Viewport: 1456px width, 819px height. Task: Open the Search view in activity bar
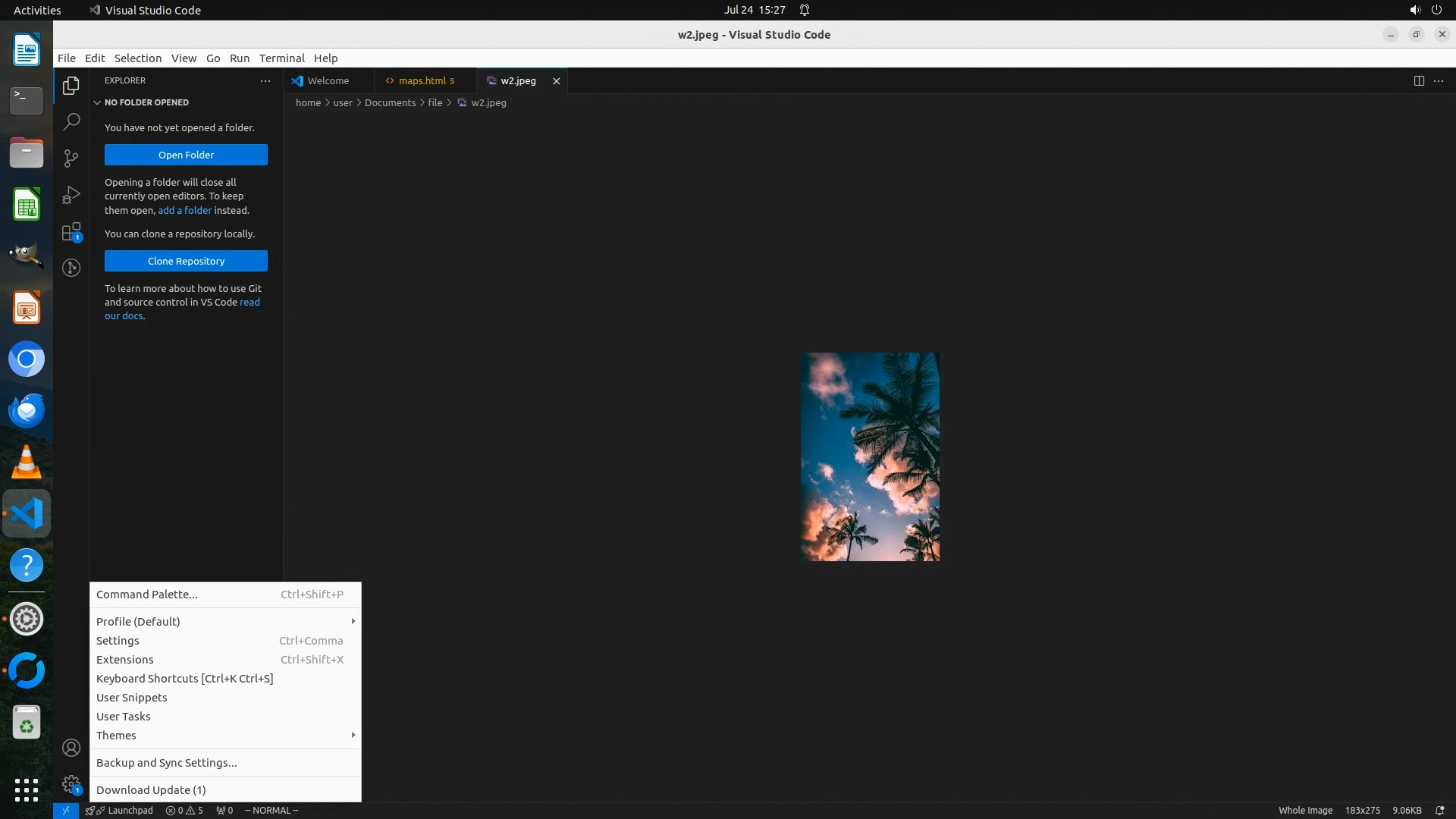[x=71, y=121]
